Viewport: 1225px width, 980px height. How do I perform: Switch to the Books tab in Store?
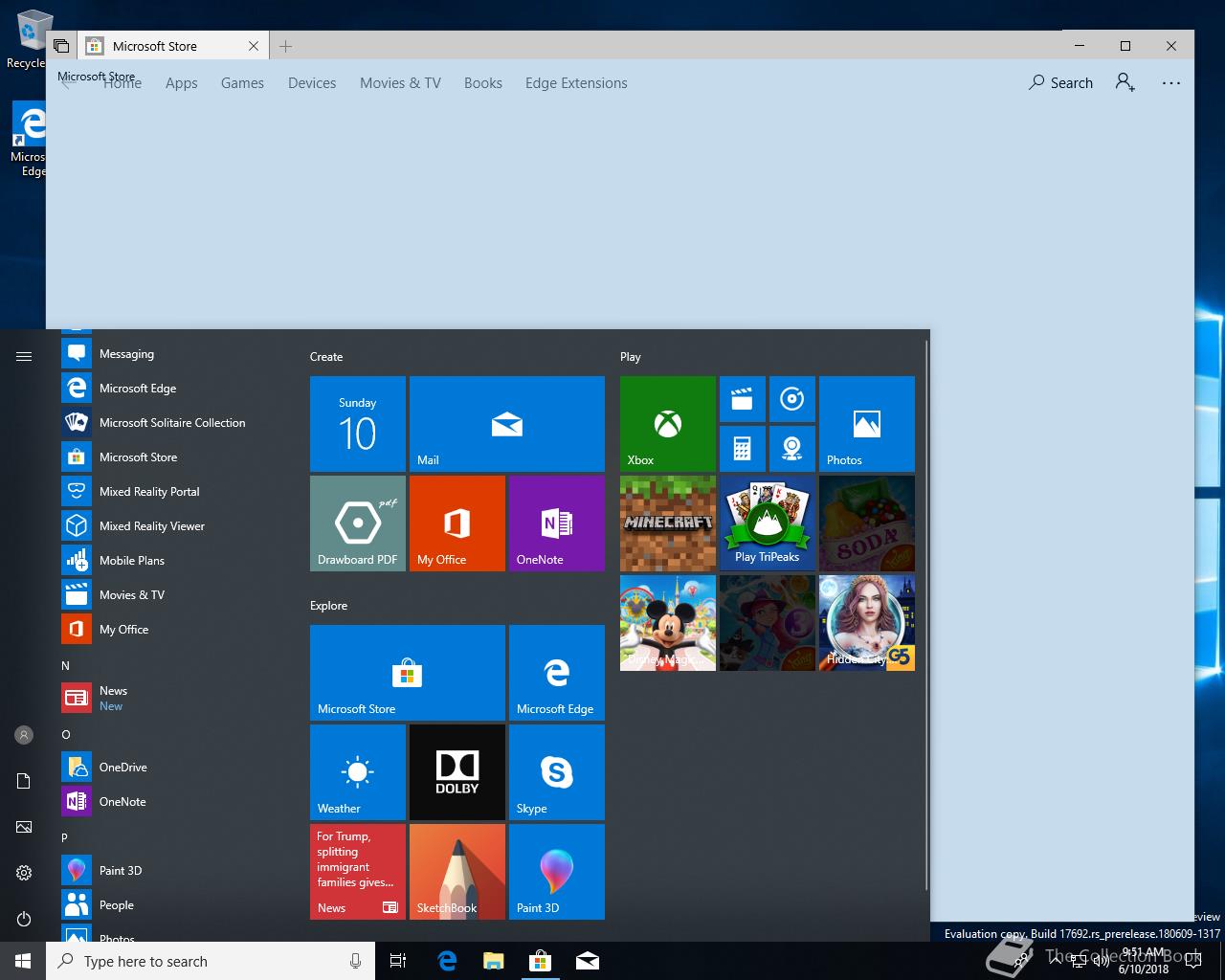[483, 83]
